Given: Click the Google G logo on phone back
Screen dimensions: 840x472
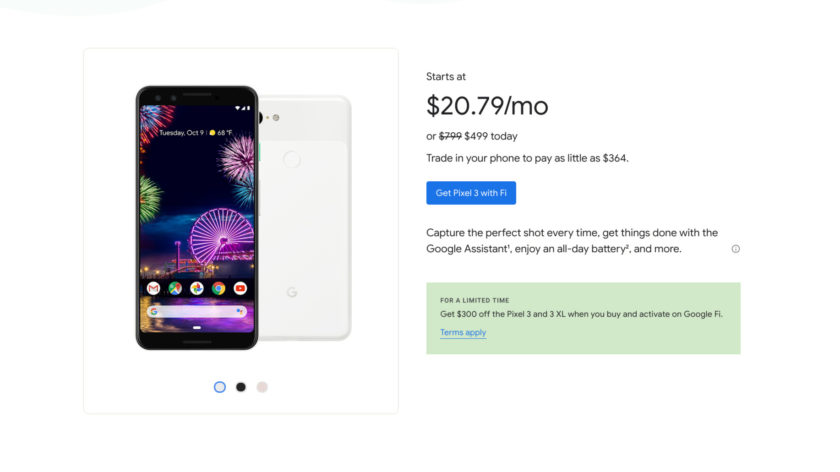Looking at the screenshot, I should point(292,292).
